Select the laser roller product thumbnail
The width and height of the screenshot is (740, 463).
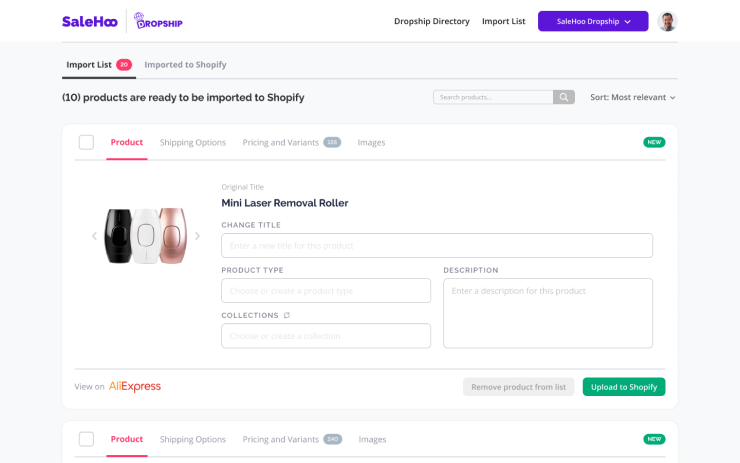pos(145,236)
